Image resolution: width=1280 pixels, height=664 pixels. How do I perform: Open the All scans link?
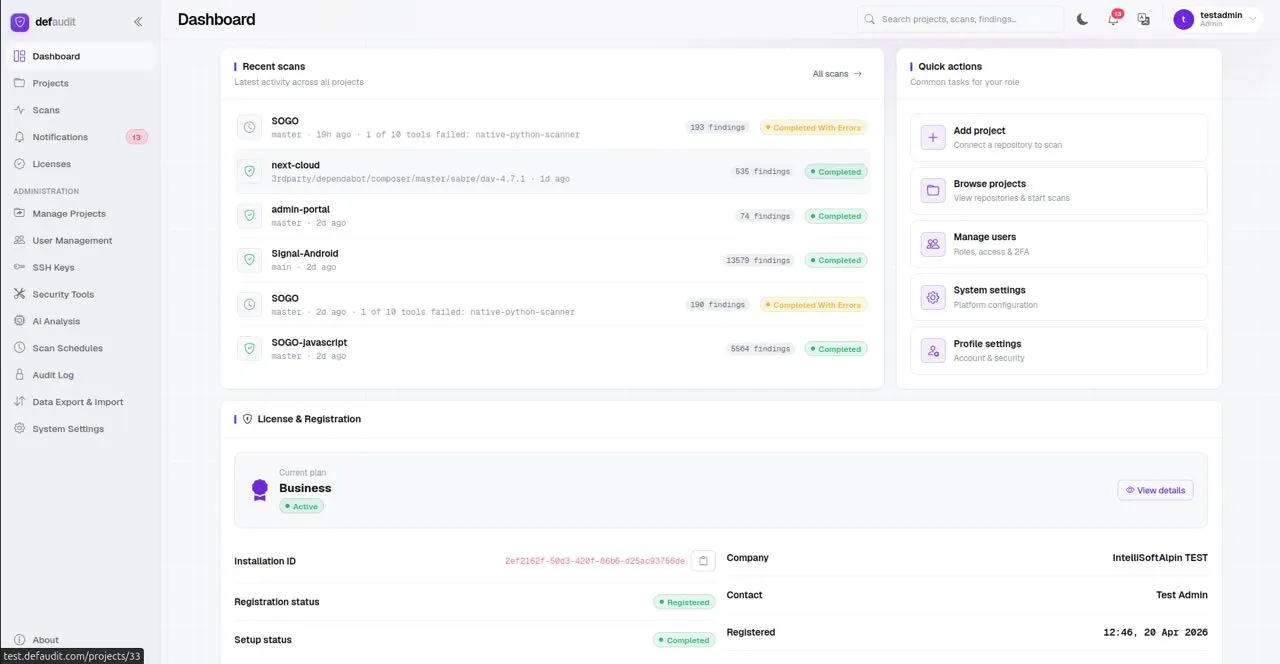click(837, 74)
